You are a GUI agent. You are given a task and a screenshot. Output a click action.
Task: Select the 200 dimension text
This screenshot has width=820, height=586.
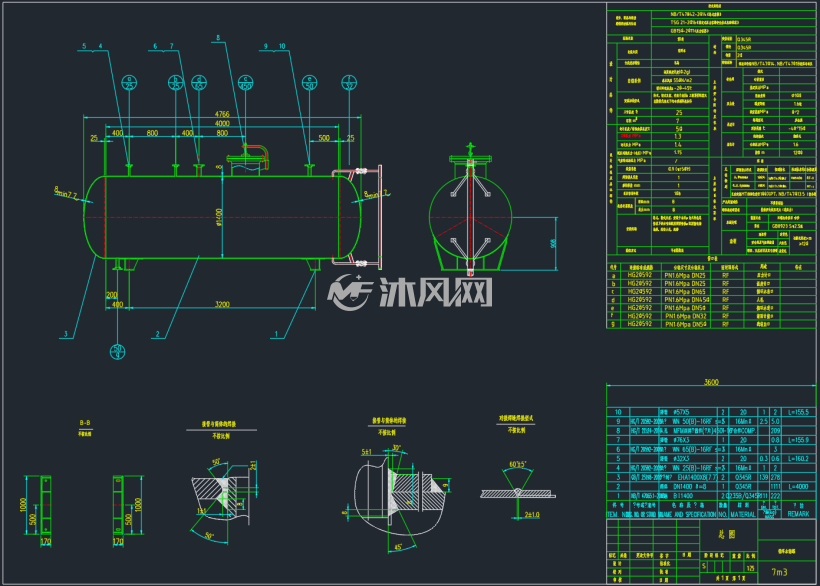click(112, 295)
